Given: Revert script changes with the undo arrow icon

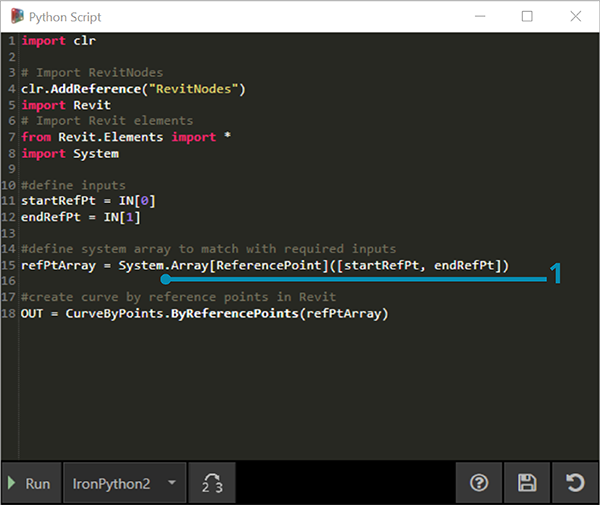Looking at the screenshot, I should coord(574,483).
